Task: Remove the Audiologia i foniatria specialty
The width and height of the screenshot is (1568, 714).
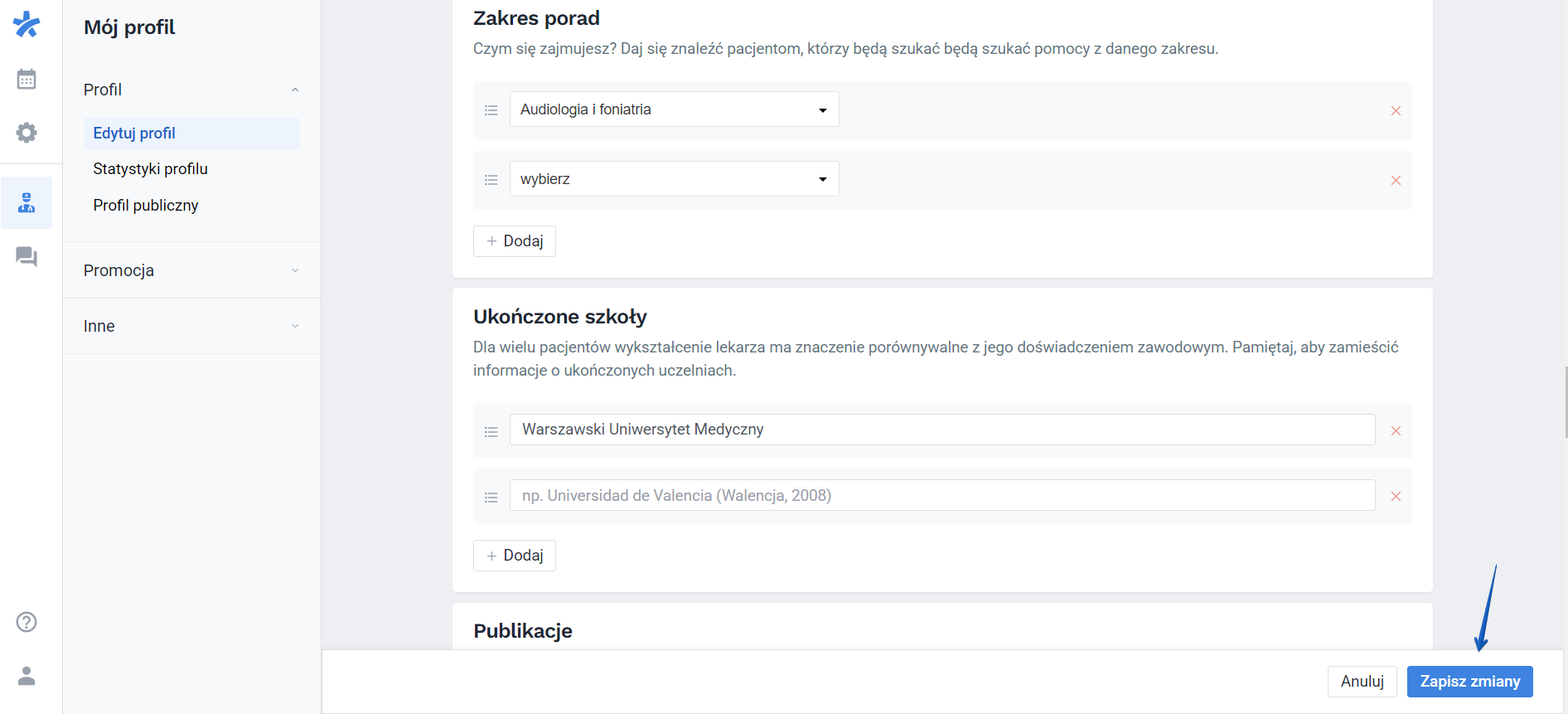Action: click(x=1396, y=110)
